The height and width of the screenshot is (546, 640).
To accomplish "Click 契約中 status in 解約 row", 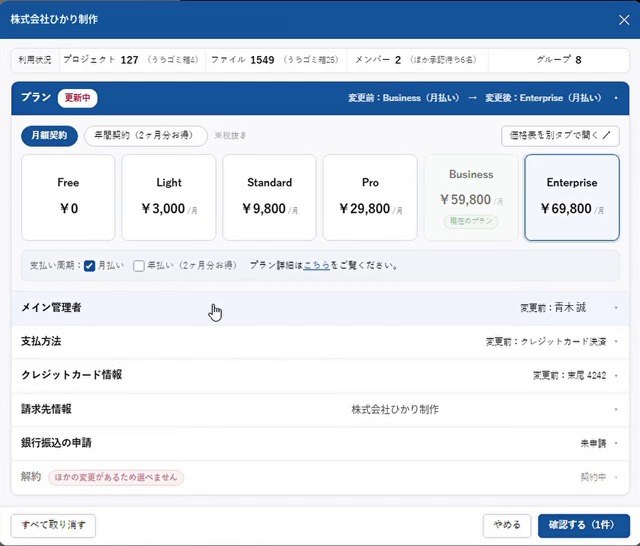I will [x=593, y=477].
